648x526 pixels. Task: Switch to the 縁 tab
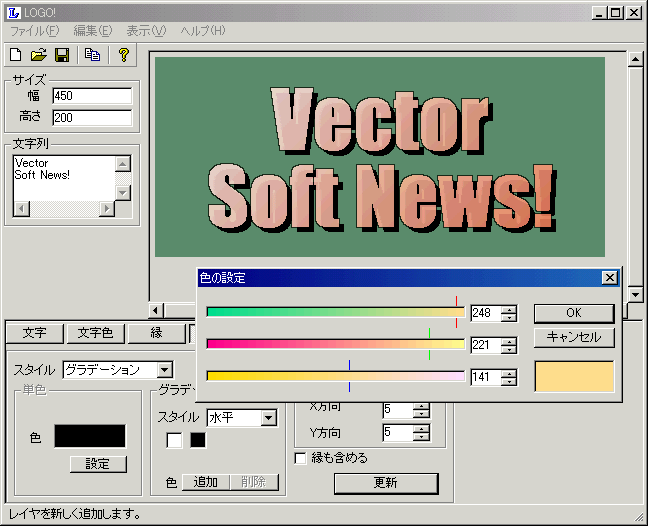[x=156, y=333]
